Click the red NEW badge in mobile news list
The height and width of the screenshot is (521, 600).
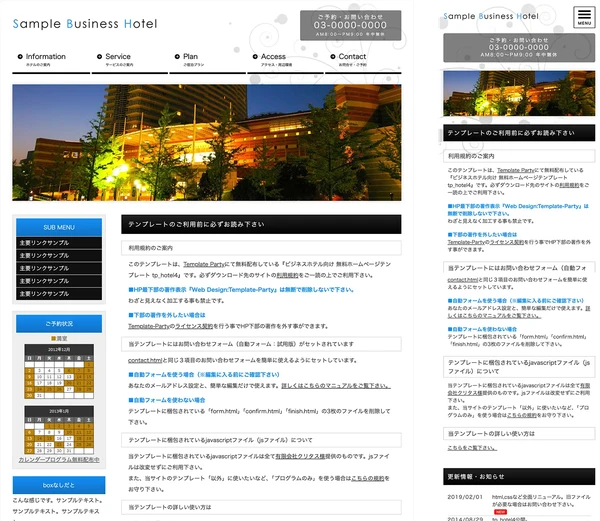pyautogui.click(x=500, y=512)
